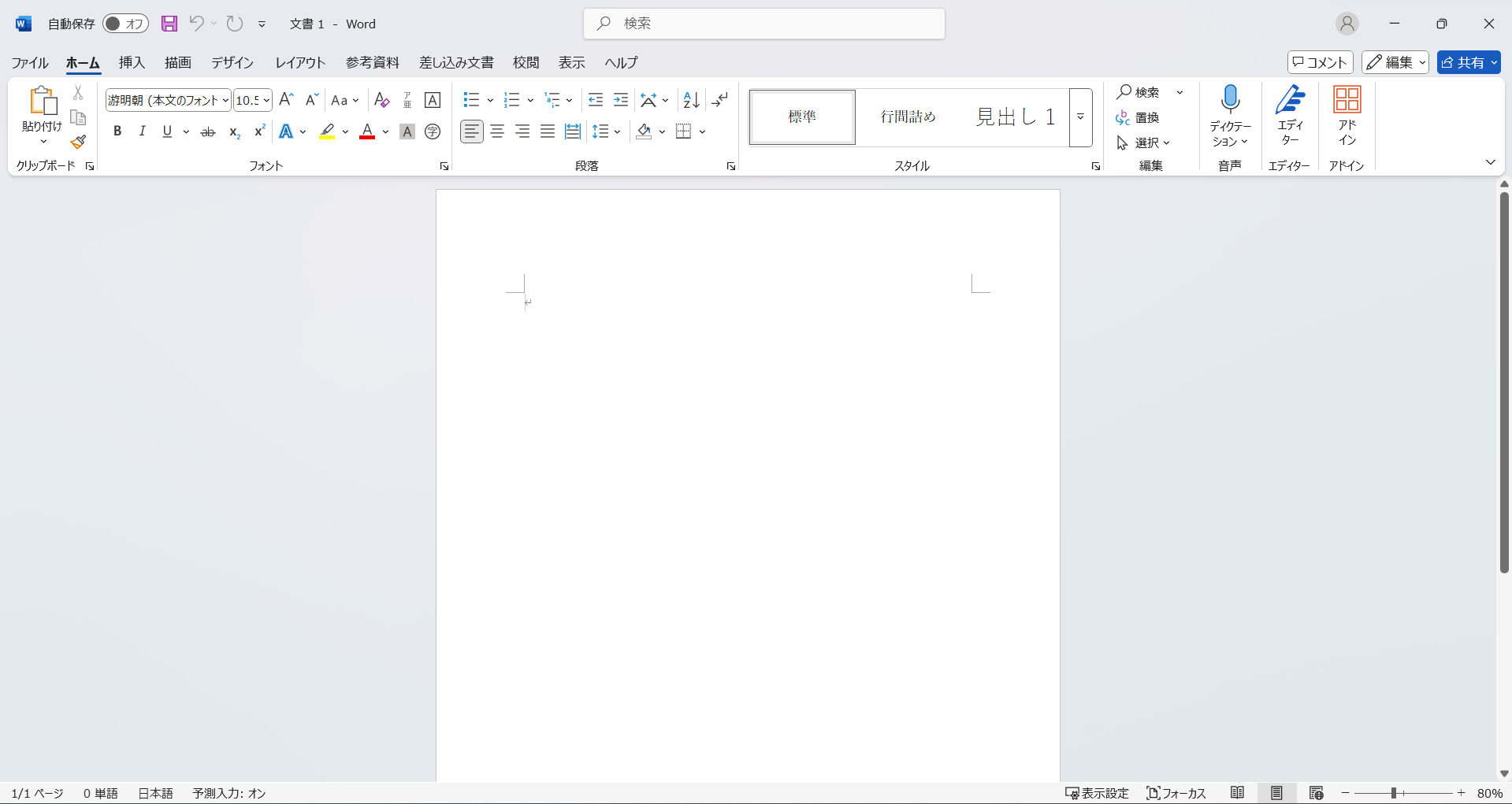
Task: Select justify alignment button
Action: pyautogui.click(x=548, y=132)
